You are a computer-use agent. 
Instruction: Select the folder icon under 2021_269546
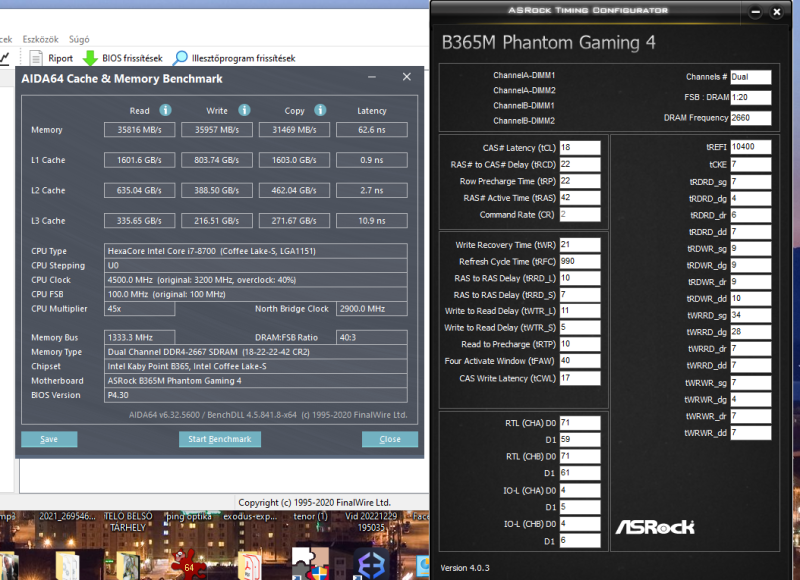tap(66, 566)
